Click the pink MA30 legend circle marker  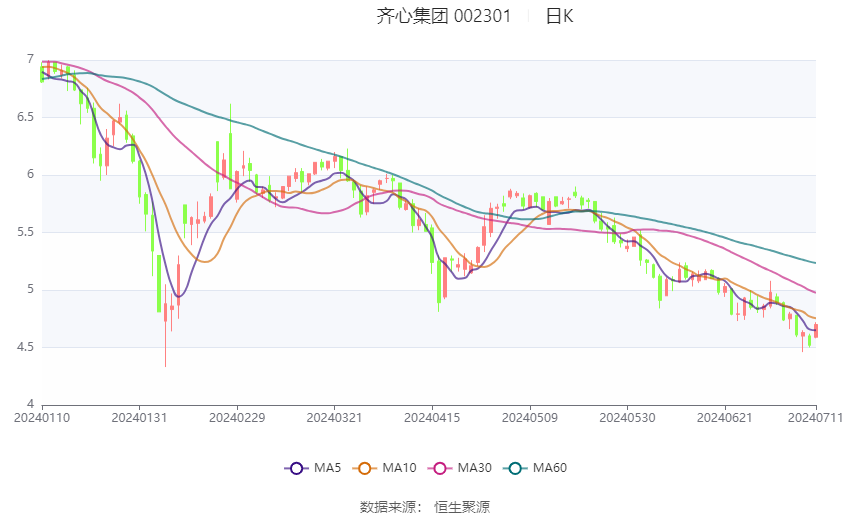(x=440, y=468)
